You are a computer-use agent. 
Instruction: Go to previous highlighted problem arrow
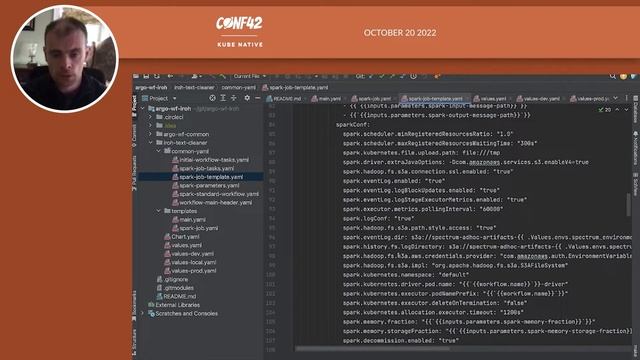[x=617, y=110]
